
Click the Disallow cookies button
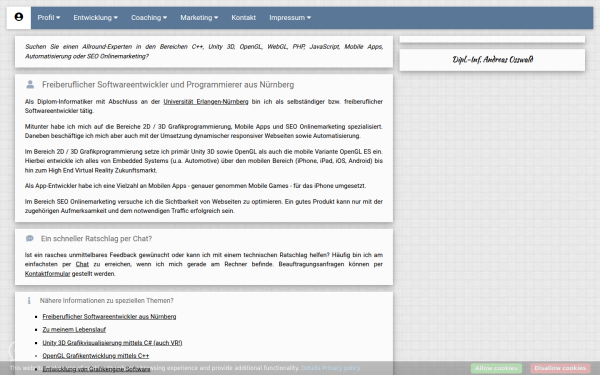click(560, 368)
